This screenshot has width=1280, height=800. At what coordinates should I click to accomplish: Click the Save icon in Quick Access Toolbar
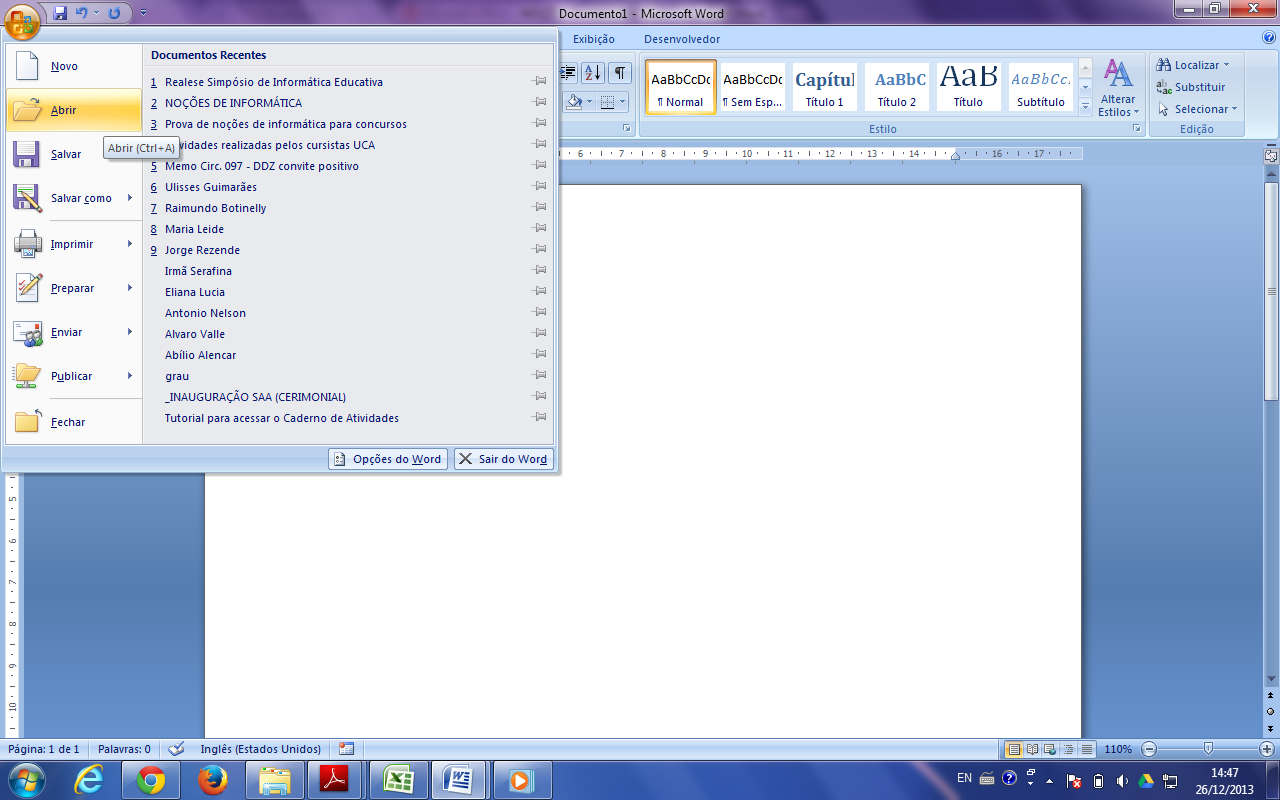60,13
